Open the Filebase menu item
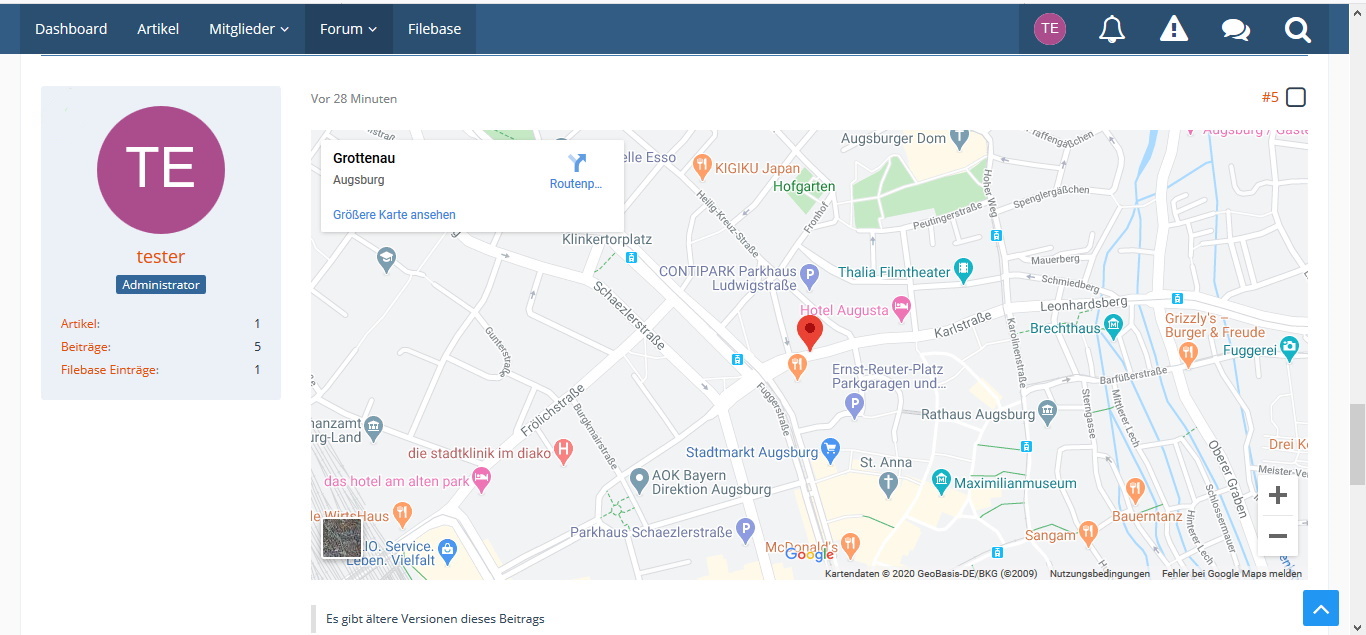This screenshot has width=1366, height=635. pos(434,29)
